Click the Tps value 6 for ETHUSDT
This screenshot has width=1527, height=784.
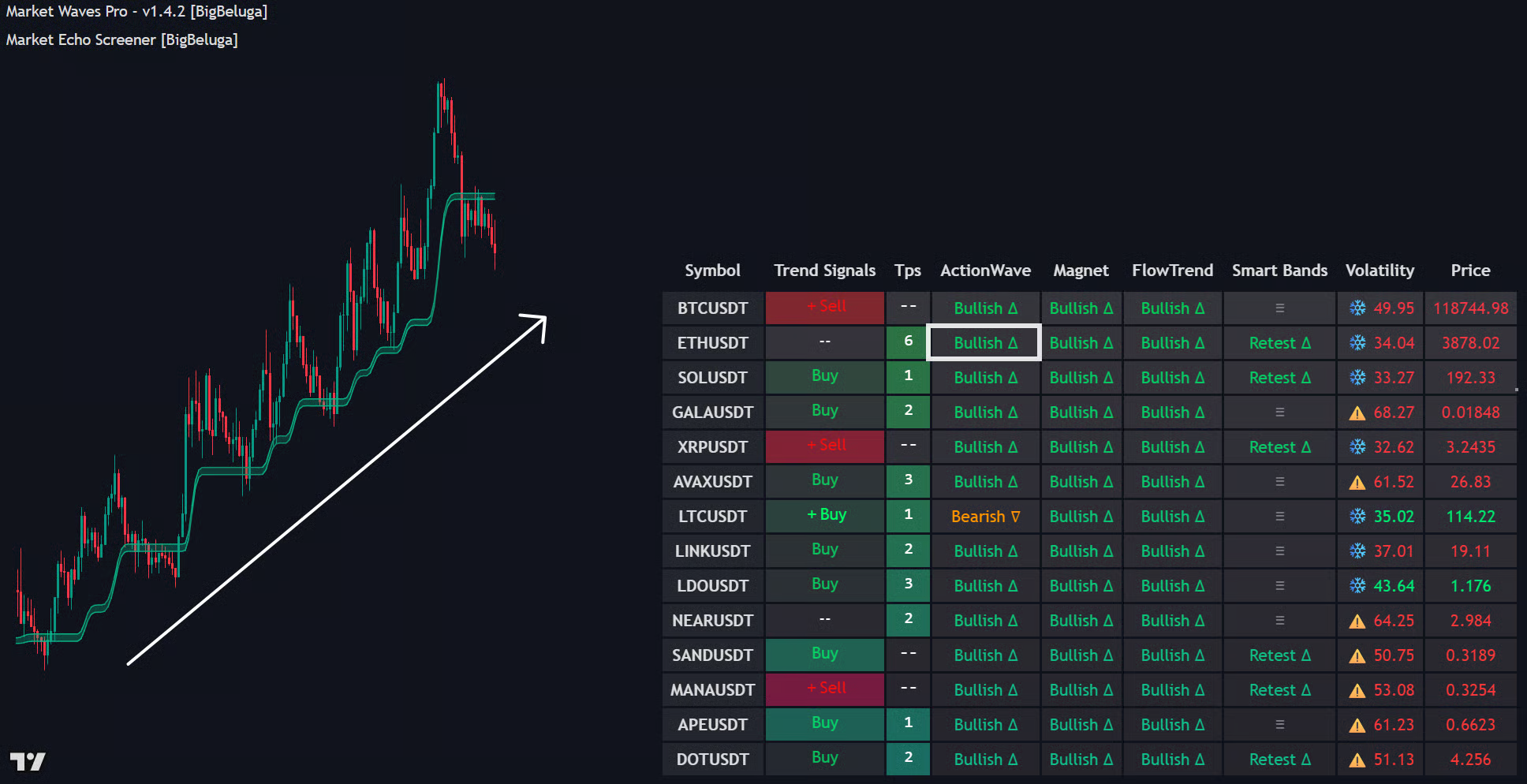(908, 342)
